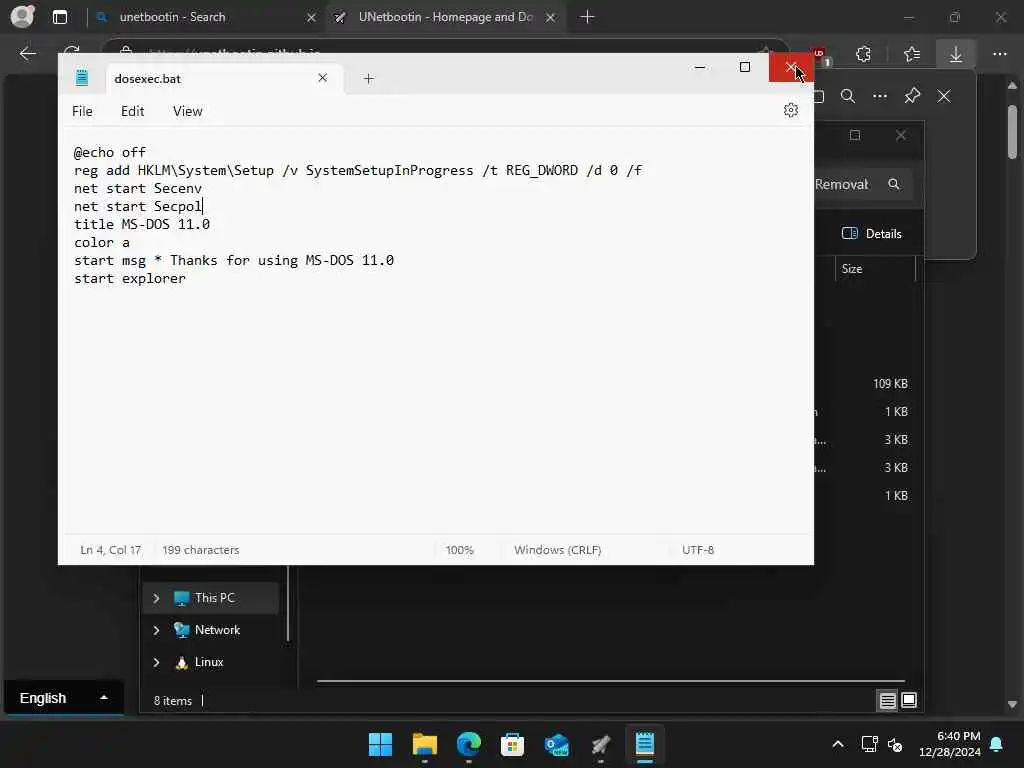Expand Linux in navigation pane
Image resolution: width=1024 pixels, height=768 pixels.
coord(156,662)
